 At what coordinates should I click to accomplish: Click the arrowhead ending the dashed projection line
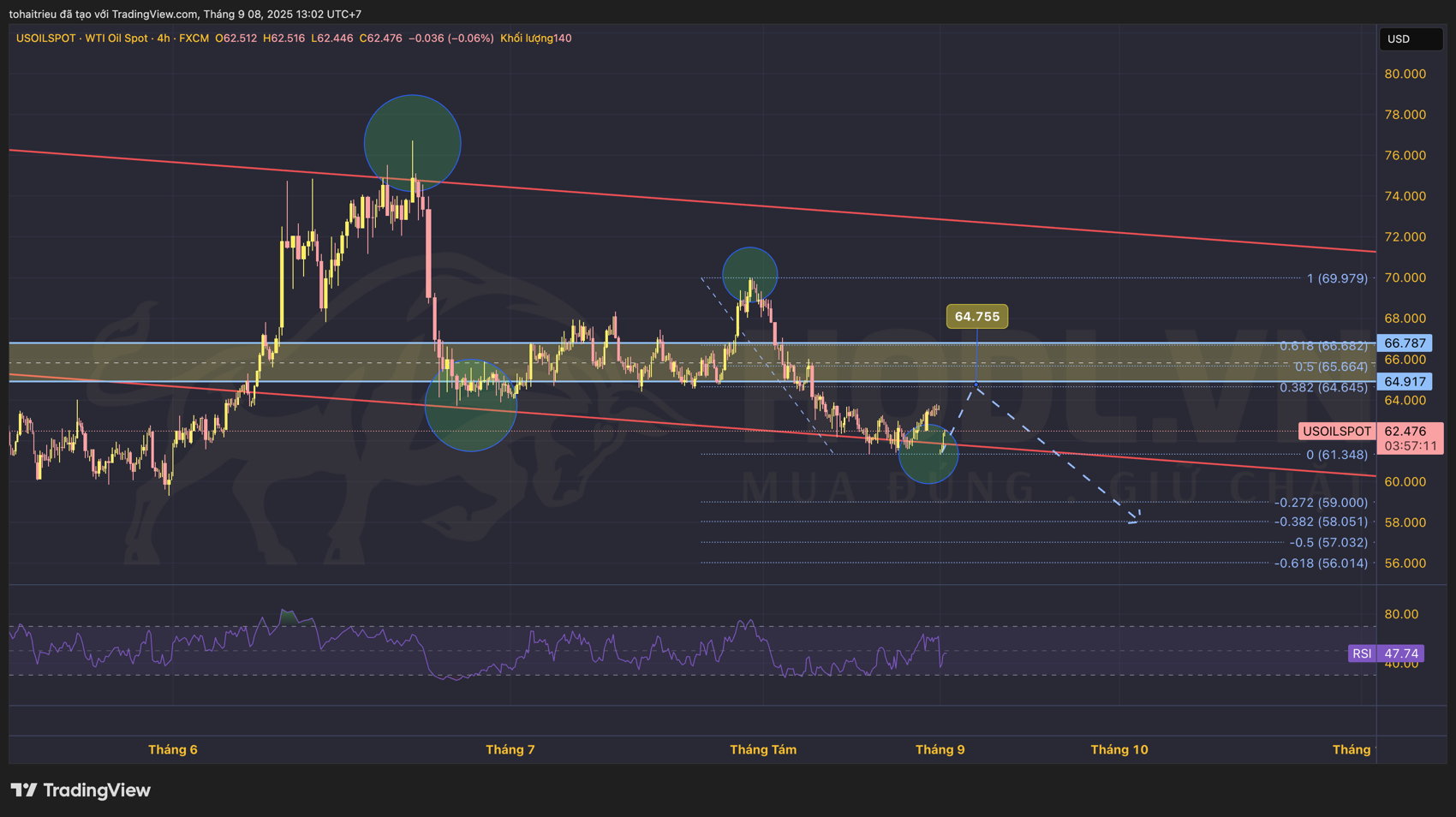(1135, 518)
